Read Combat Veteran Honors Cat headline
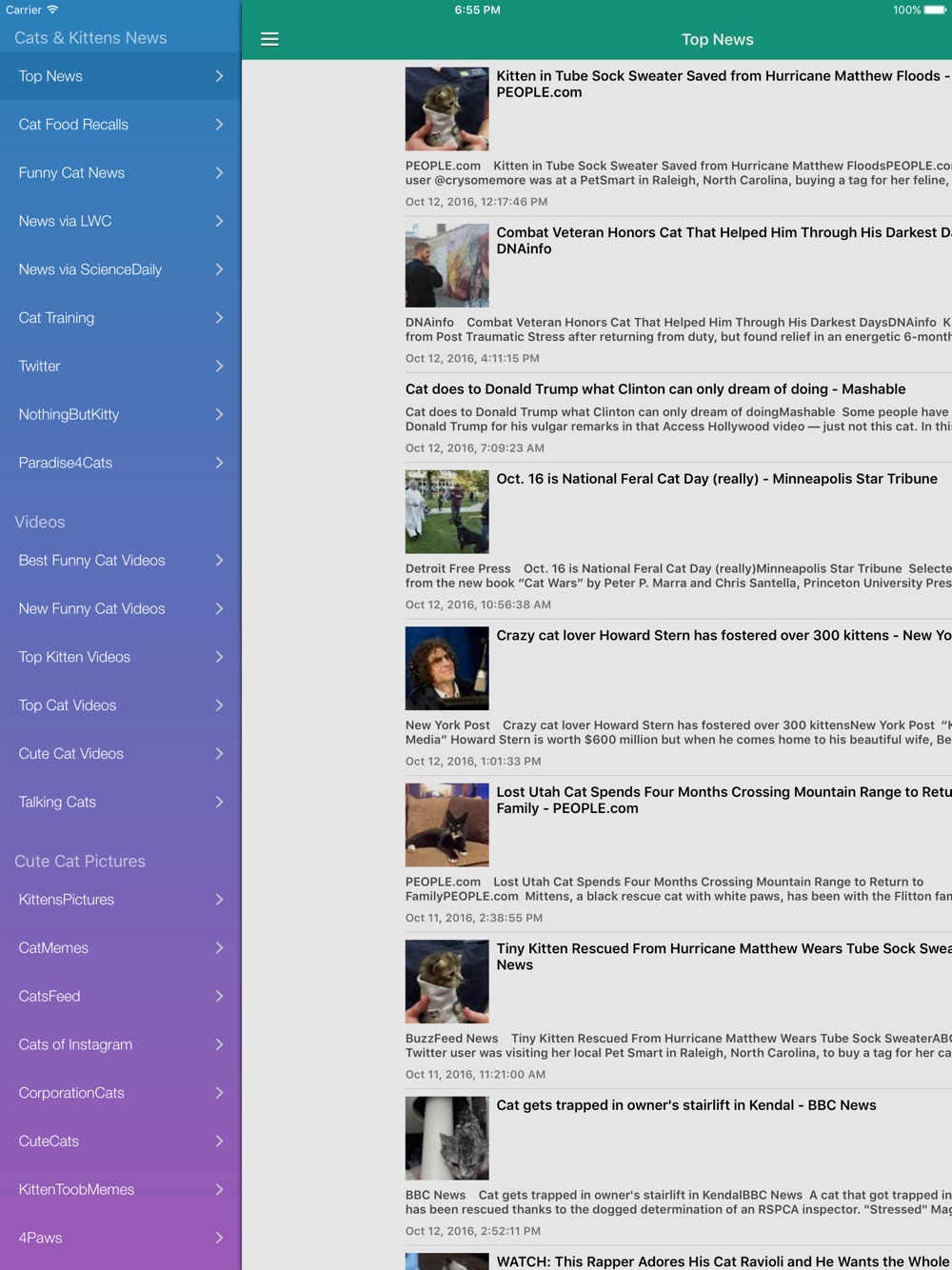Image resolution: width=952 pixels, height=1270 pixels. click(x=724, y=241)
